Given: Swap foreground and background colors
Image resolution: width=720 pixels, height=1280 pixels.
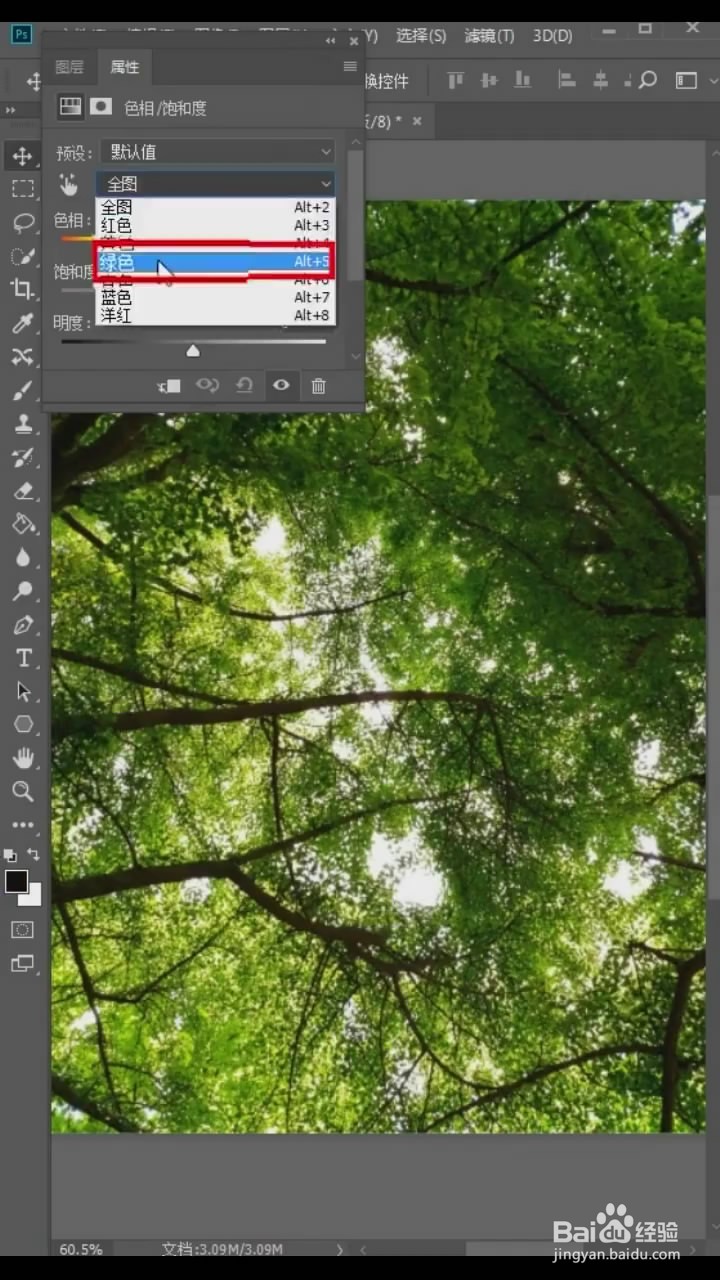Looking at the screenshot, I should (x=33, y=855).
